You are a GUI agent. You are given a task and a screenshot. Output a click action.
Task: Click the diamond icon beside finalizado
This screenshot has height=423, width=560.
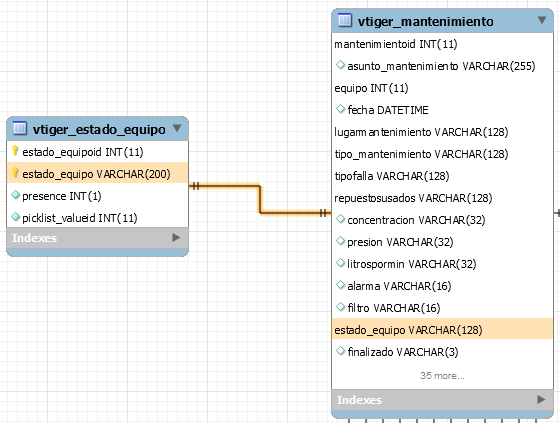[340, 351]
